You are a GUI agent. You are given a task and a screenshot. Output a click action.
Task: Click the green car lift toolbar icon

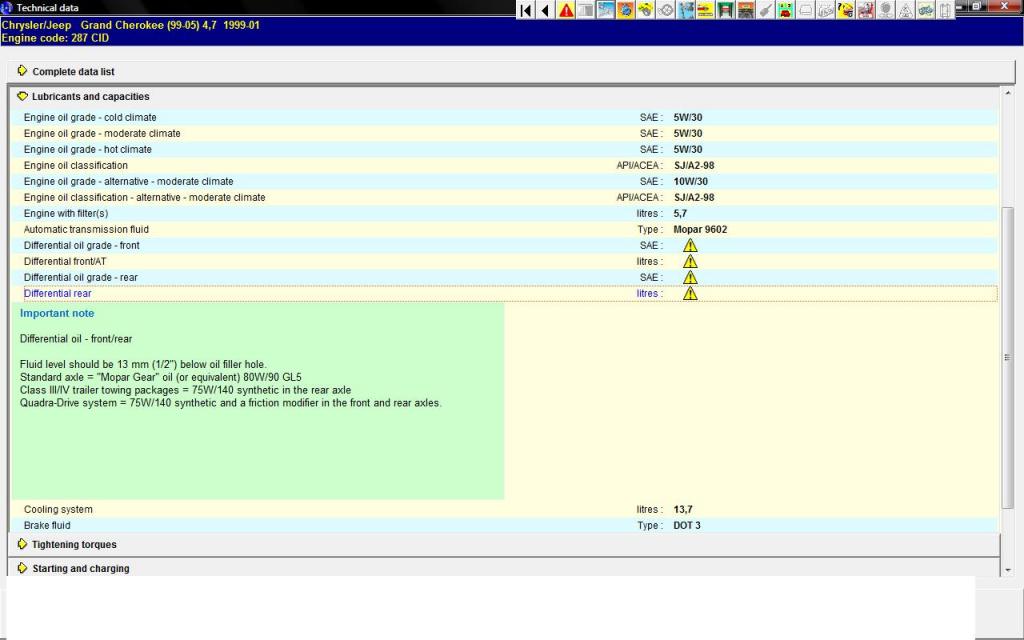point(726,10)
